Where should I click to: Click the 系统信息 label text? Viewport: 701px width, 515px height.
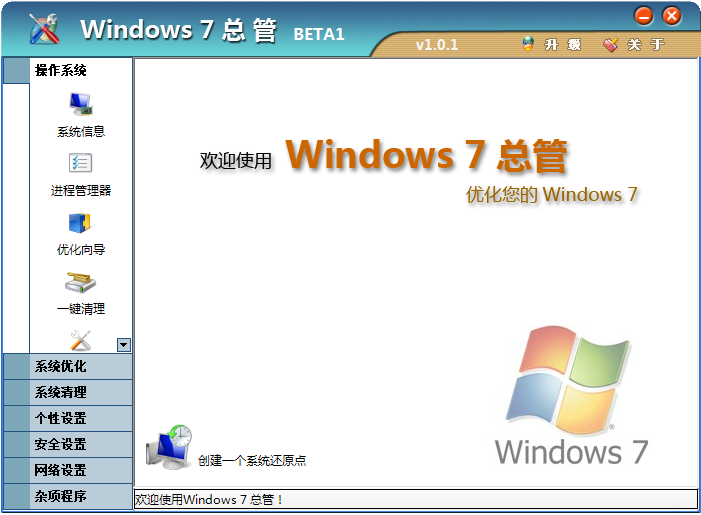81,131
